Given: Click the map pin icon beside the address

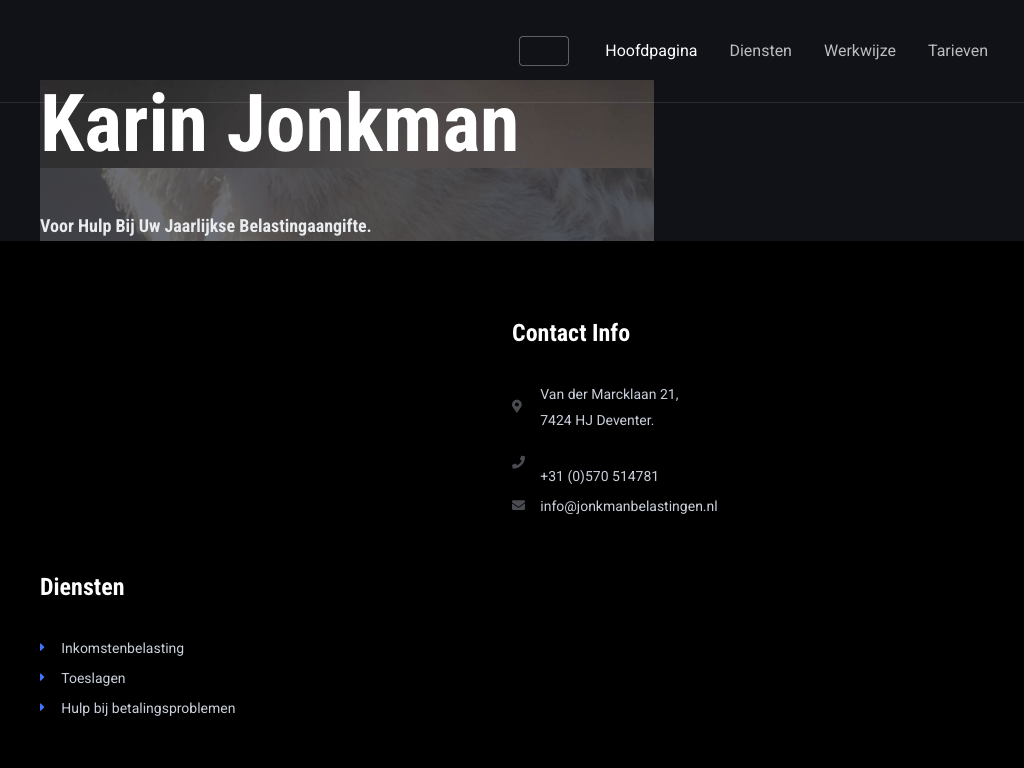Looking at the screenshot, I should pyautogui.click(x=517, y=406).
